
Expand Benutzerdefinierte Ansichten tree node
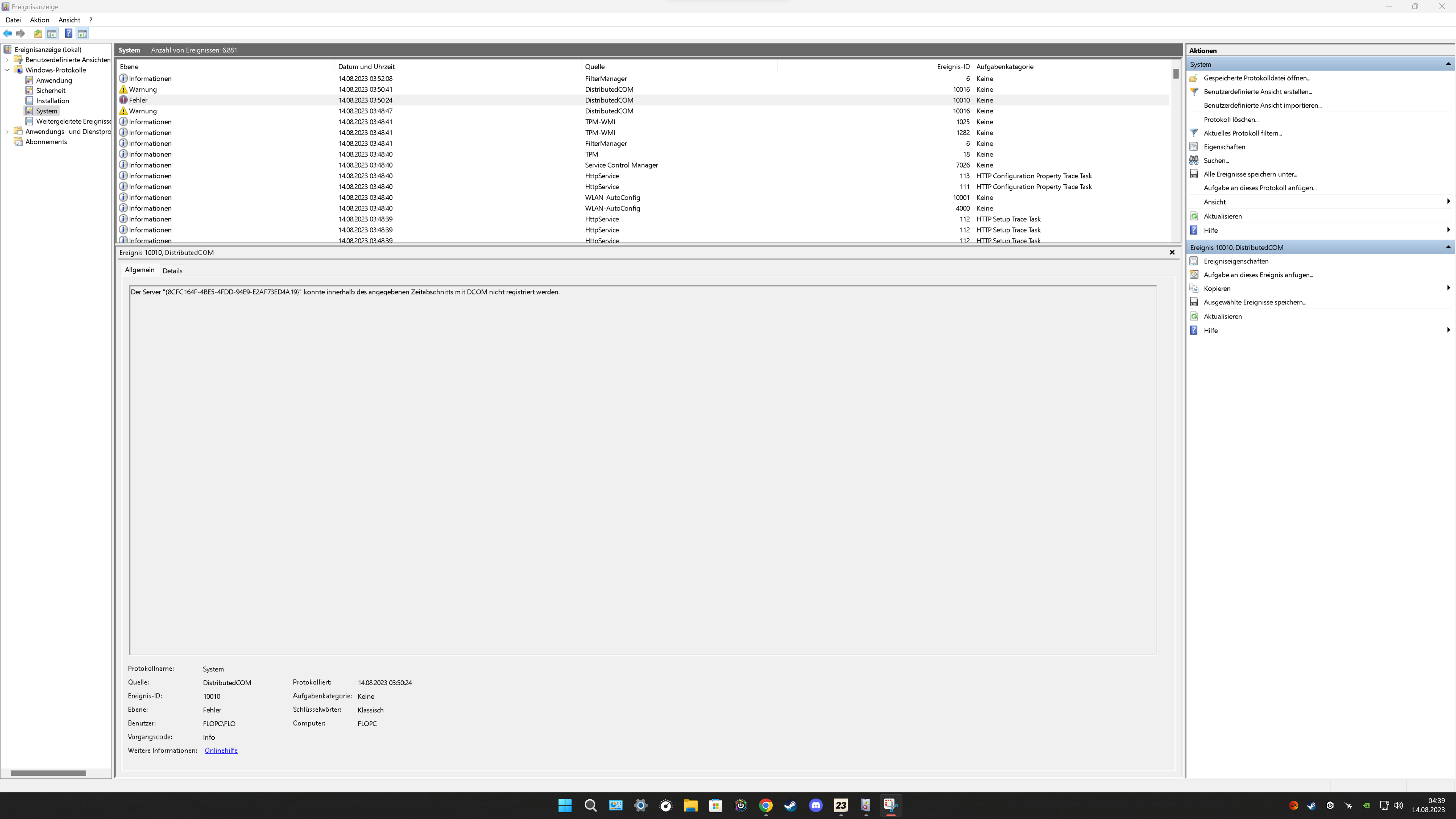7,60
